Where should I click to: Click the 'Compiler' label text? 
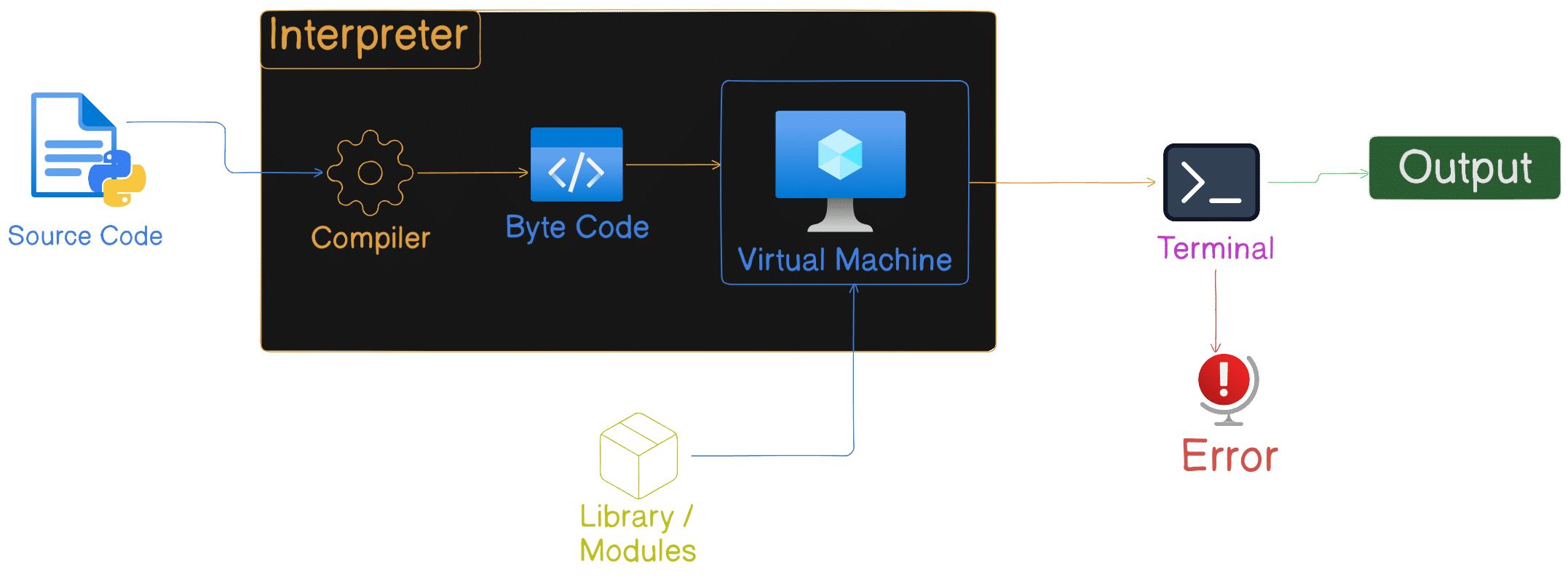point(371,238)
